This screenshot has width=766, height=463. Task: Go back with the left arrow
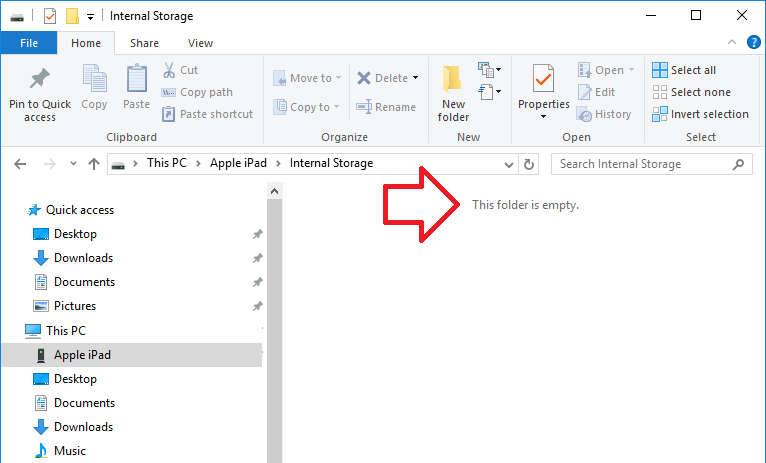[20, 164]
